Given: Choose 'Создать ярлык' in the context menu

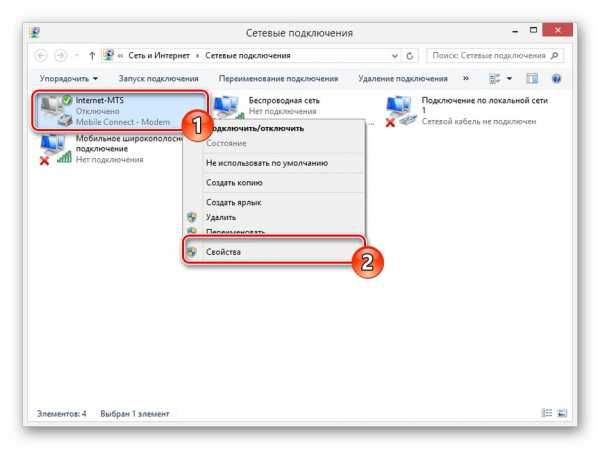Looking at the screenshot, I should tap(274, 202).
